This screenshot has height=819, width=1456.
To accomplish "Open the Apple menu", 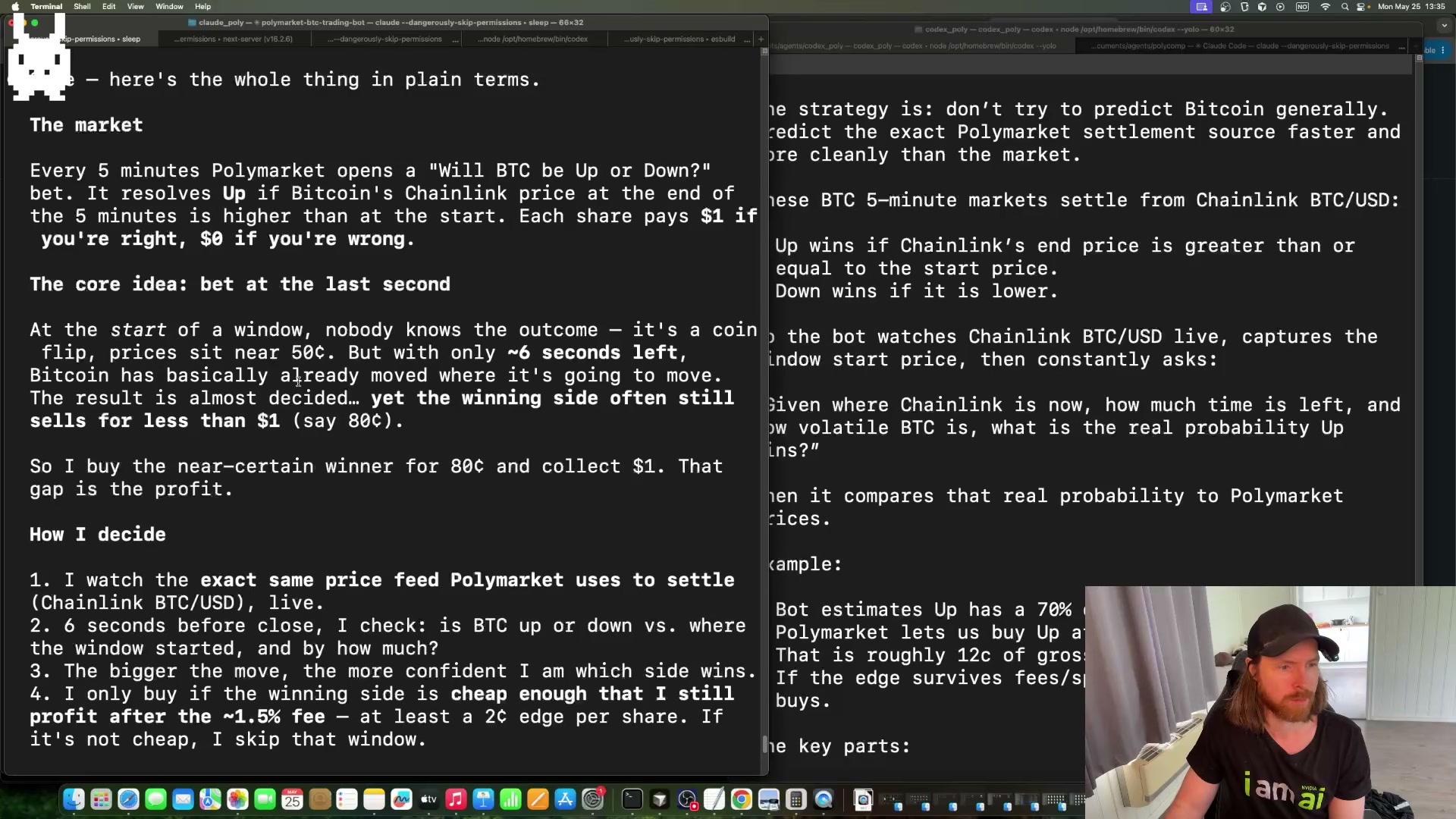I will tap(15, 7).
